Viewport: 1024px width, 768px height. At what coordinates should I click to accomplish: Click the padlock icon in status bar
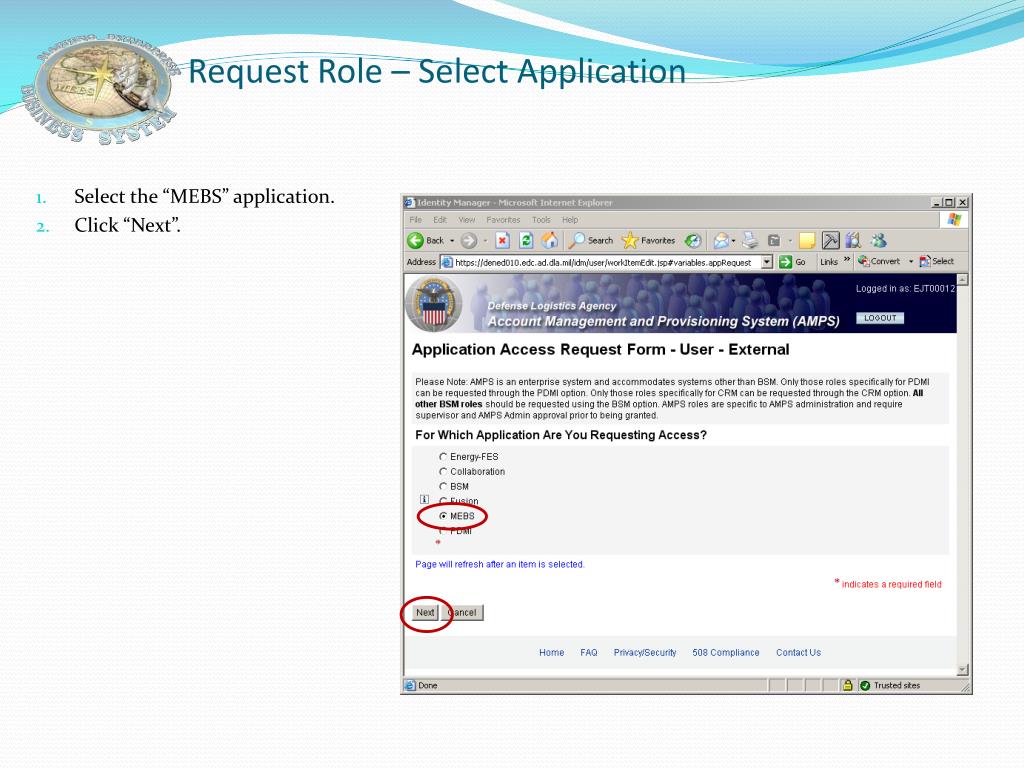click(848, 685)
